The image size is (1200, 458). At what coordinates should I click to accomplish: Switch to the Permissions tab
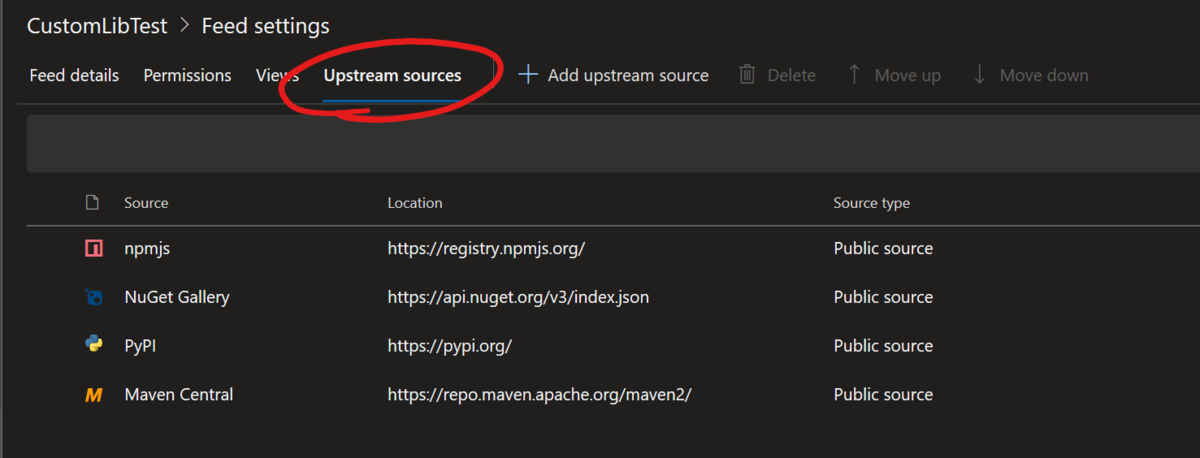tap(187, 75)
